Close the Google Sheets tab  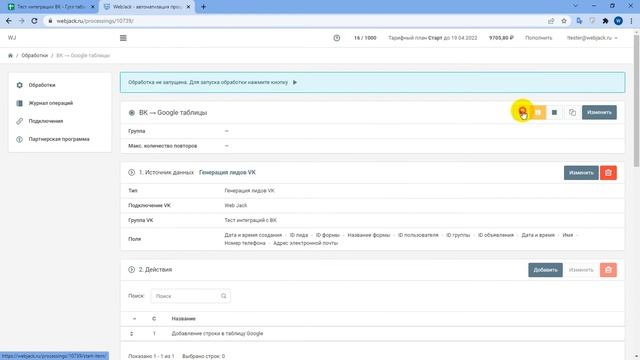(92, 7)
